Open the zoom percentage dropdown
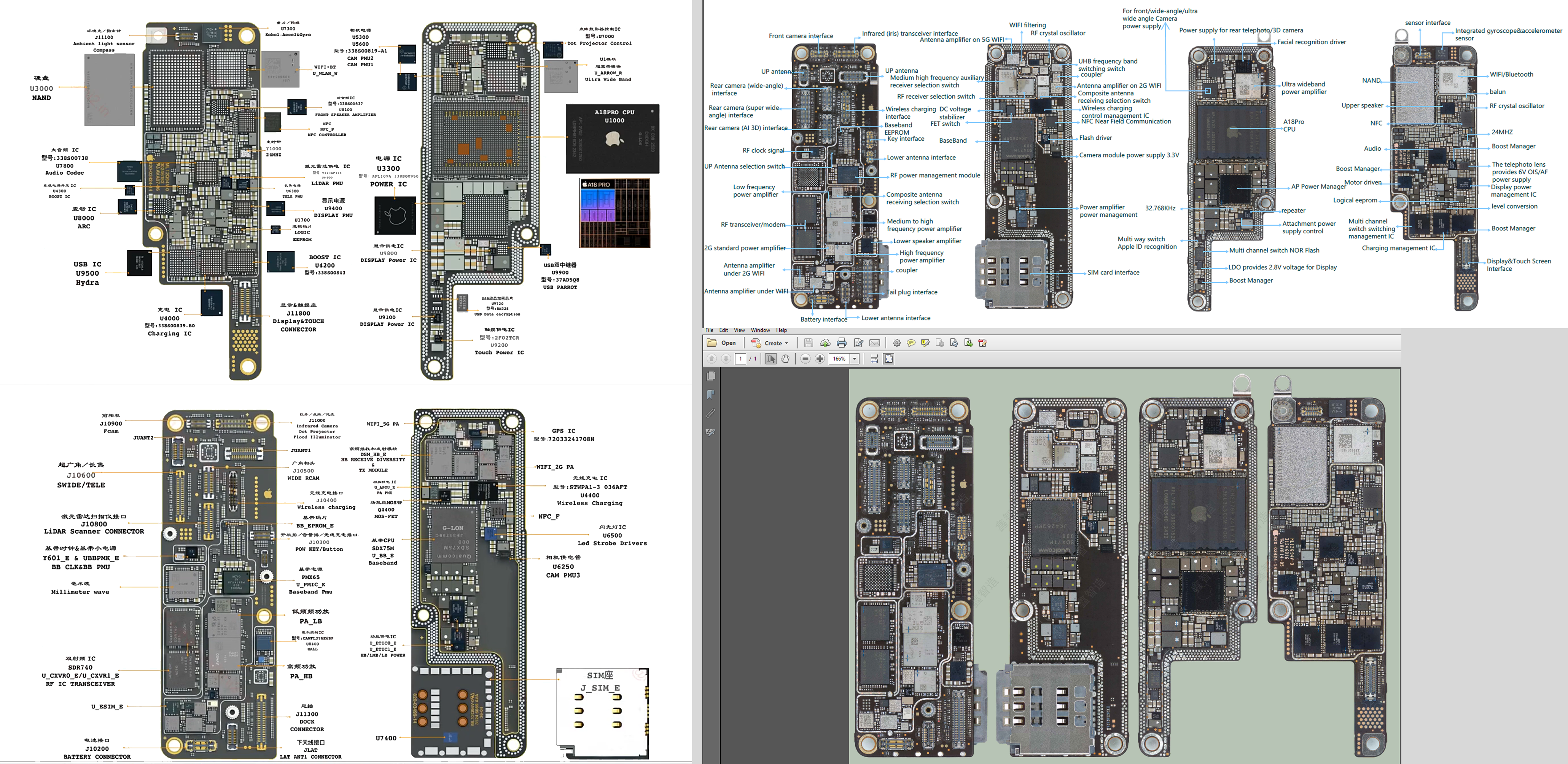Viewport: 1568px width, 764px height. click(x=855, y=359)
